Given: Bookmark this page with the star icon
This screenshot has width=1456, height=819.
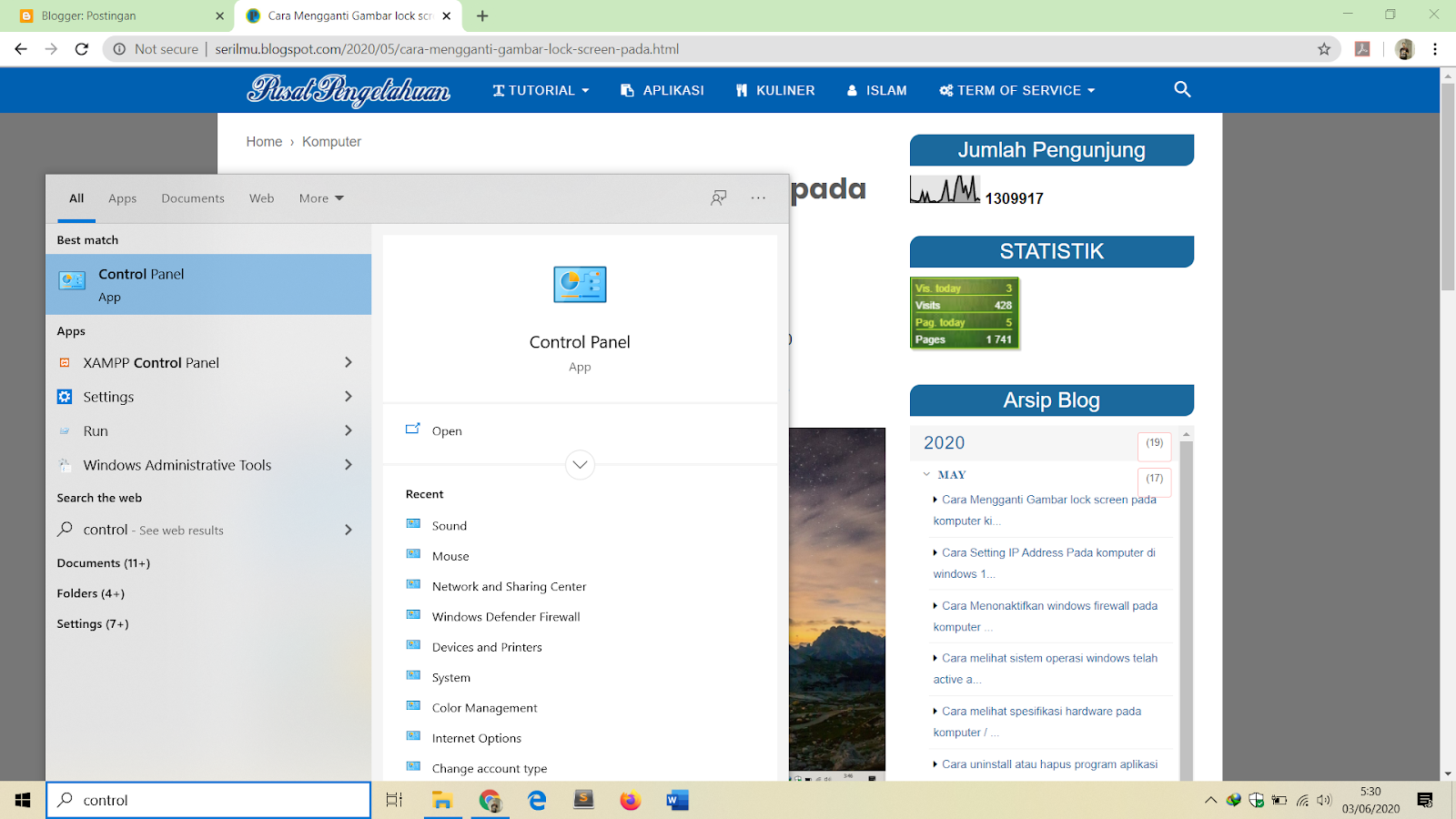Looking at the screenshot, I should click(x=1324, y=49).
